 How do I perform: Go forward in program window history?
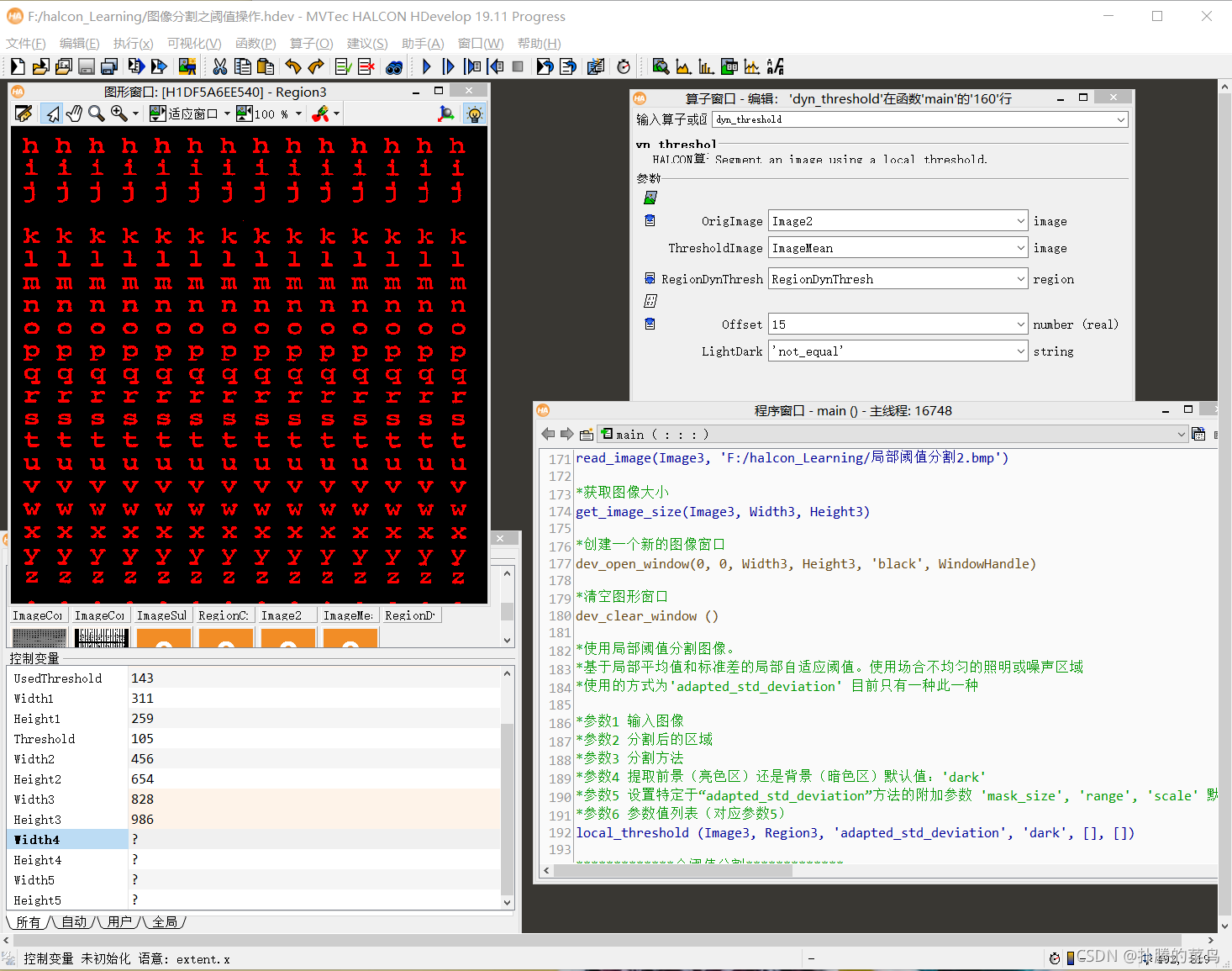[566, 434]
